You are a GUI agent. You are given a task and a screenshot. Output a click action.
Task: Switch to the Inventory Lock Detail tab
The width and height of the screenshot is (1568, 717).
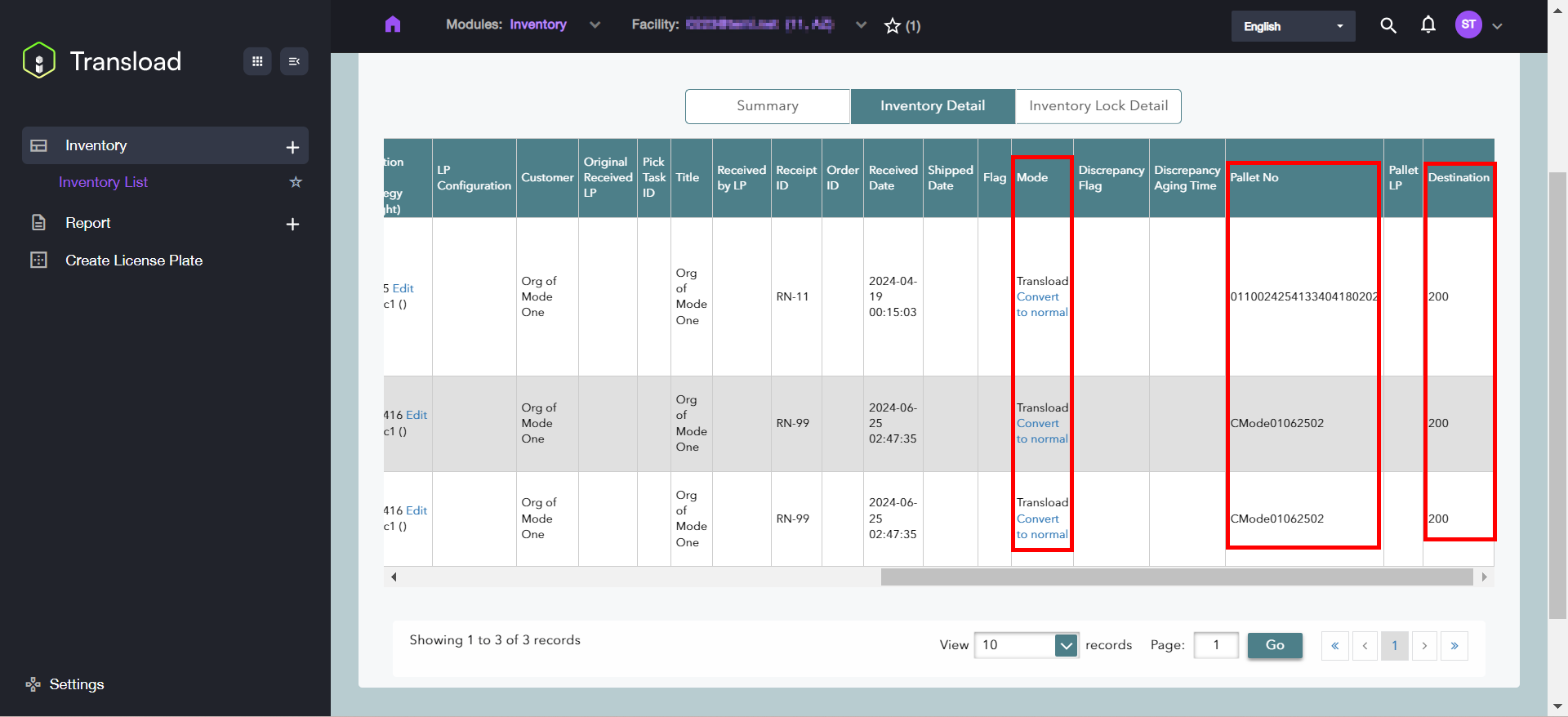point(1098,106)
